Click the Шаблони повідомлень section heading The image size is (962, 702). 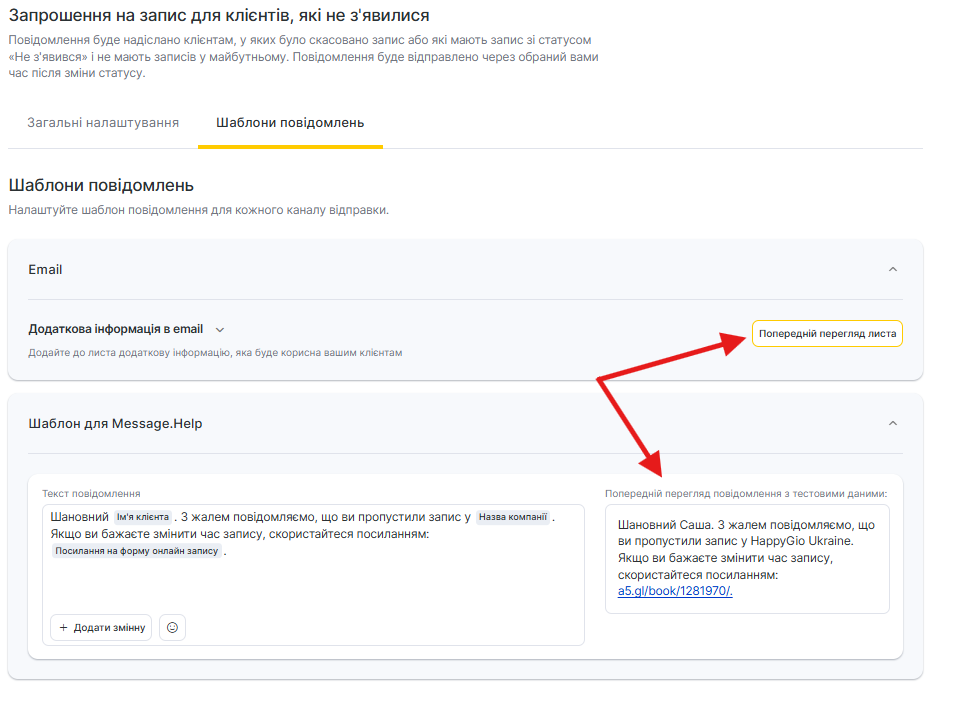[101, 185]
